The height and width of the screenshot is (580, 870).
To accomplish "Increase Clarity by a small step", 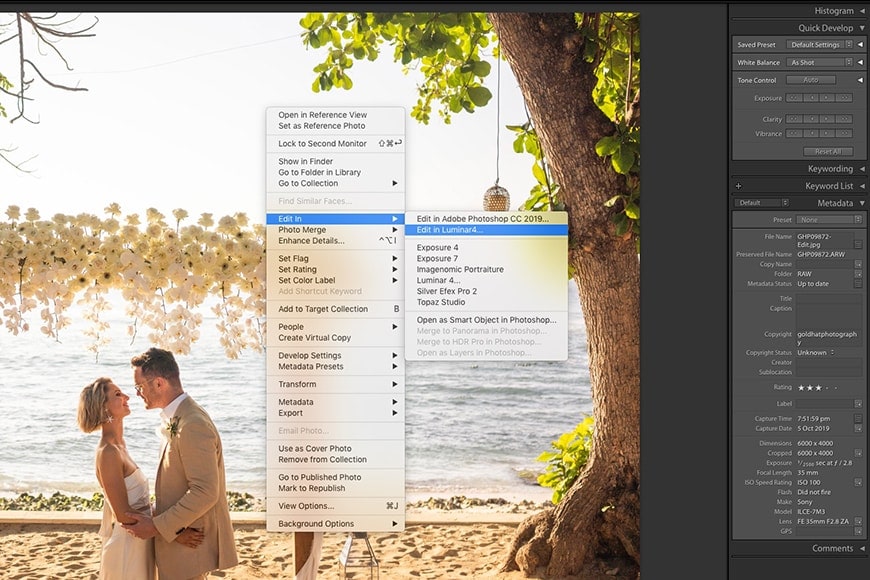I will click(827, 119).
